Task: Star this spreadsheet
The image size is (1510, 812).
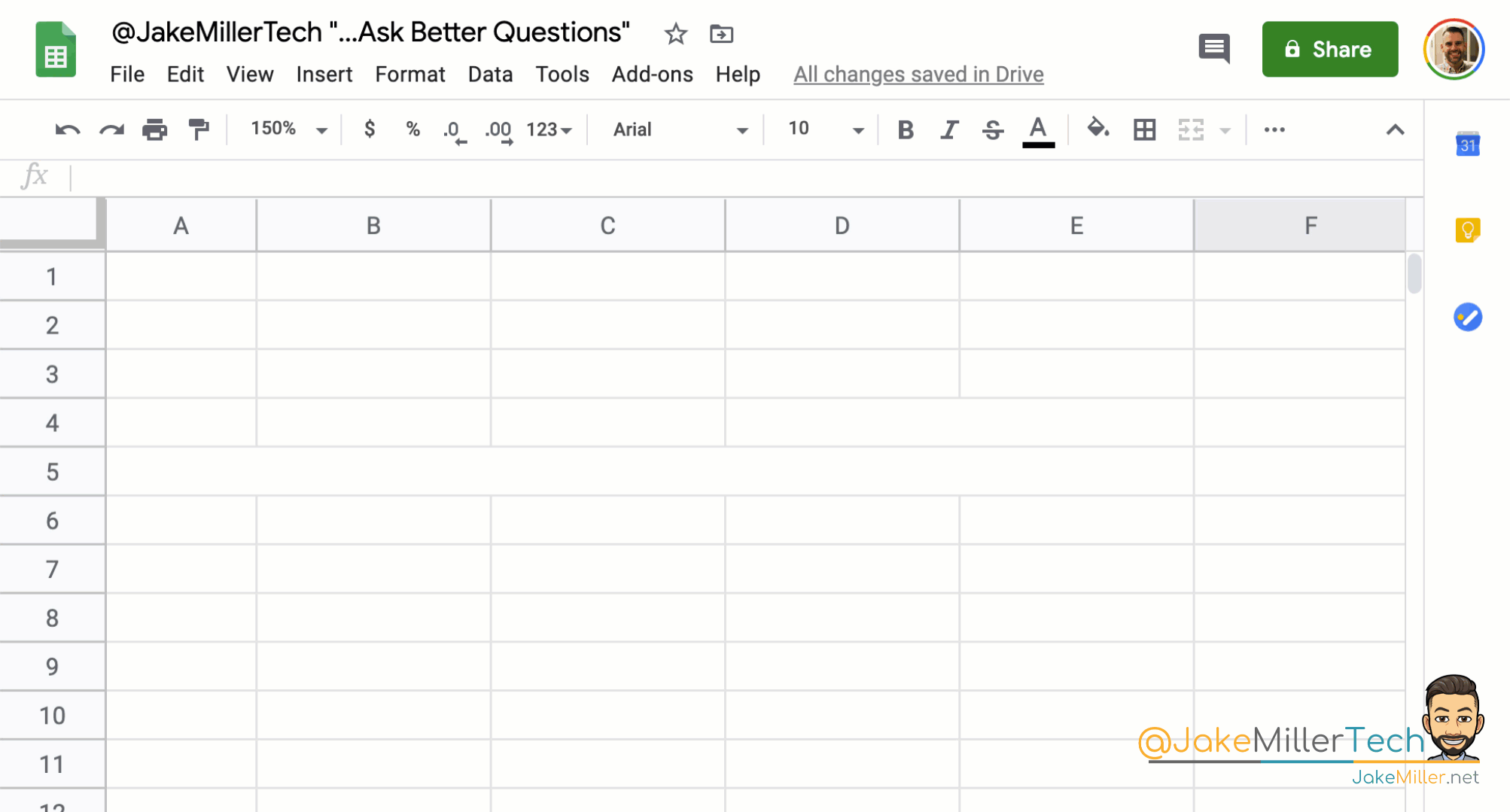Action: 674,34
